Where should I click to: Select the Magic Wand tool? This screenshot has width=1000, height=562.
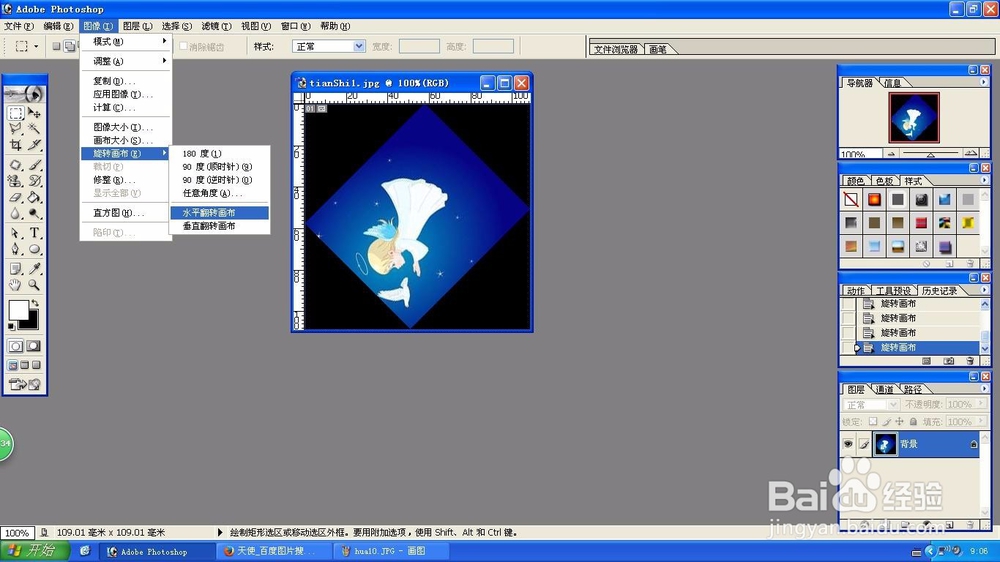coord(34,129)
